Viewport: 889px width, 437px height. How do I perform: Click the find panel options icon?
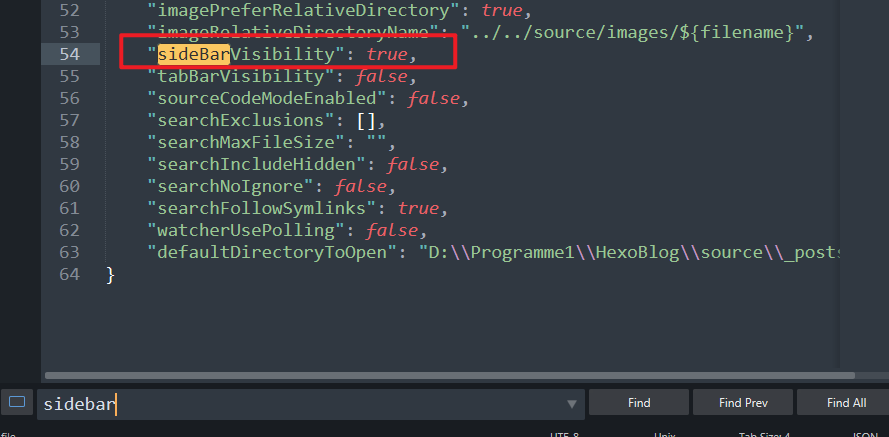(x=16, y=403)
